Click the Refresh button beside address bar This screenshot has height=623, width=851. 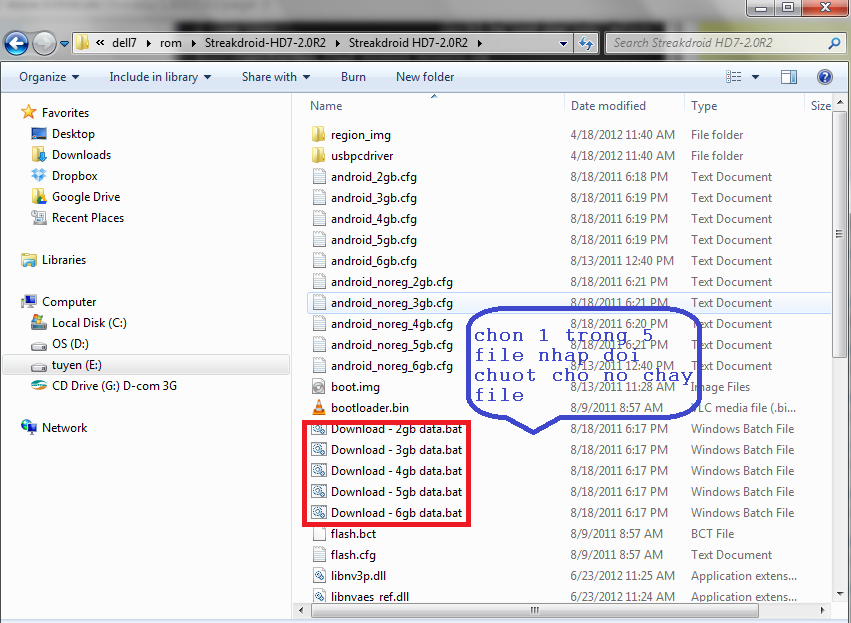(586, 43)
